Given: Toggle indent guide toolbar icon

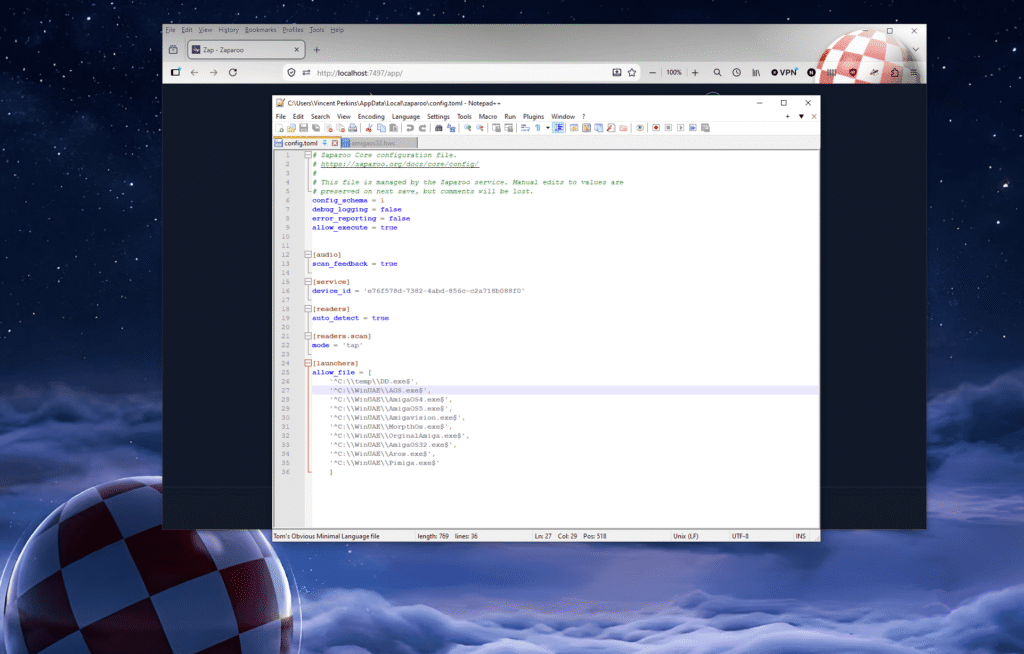Looking at the screenshot, I should click(558, 128).
